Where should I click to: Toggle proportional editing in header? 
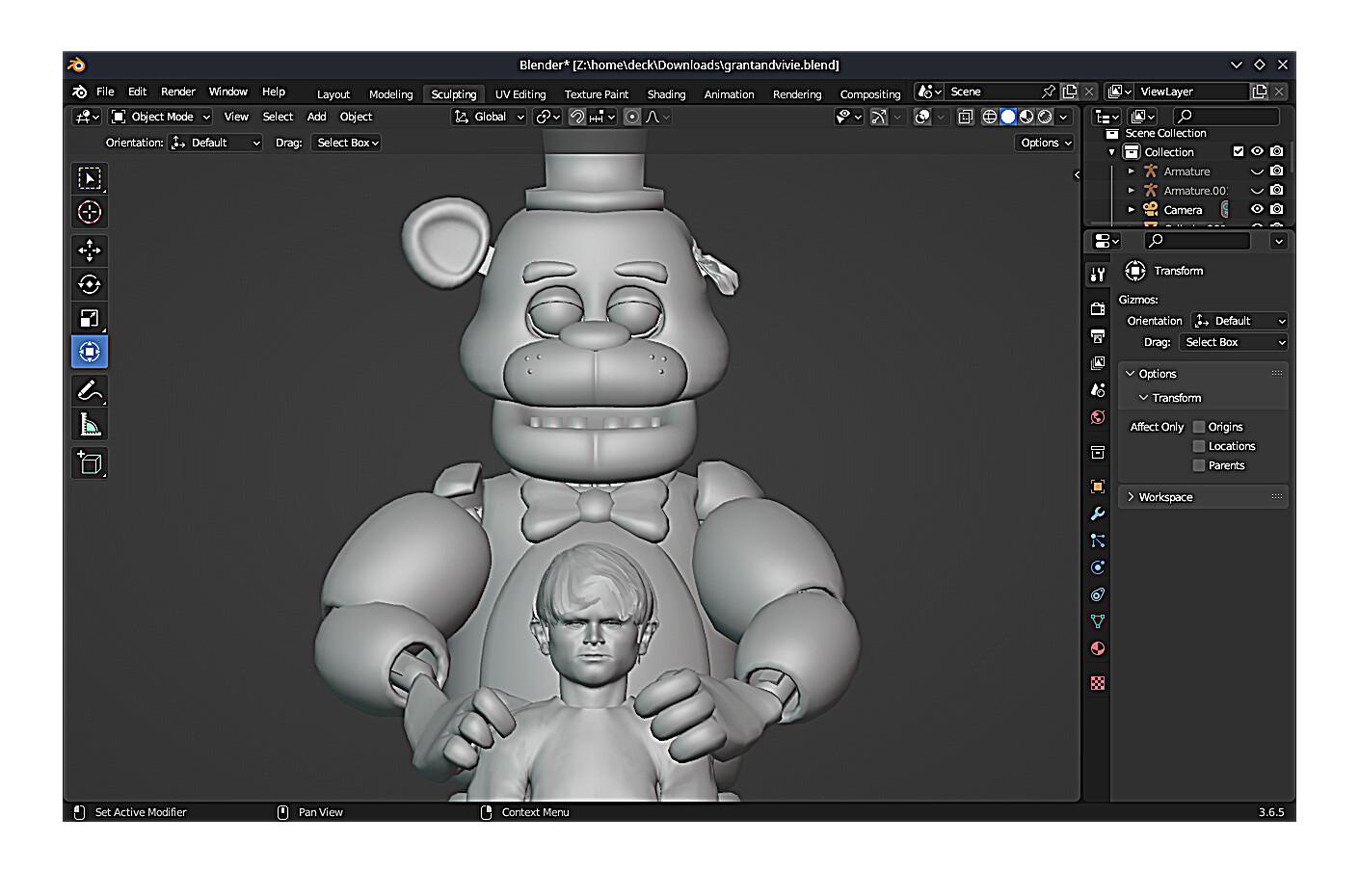[632, 117]
